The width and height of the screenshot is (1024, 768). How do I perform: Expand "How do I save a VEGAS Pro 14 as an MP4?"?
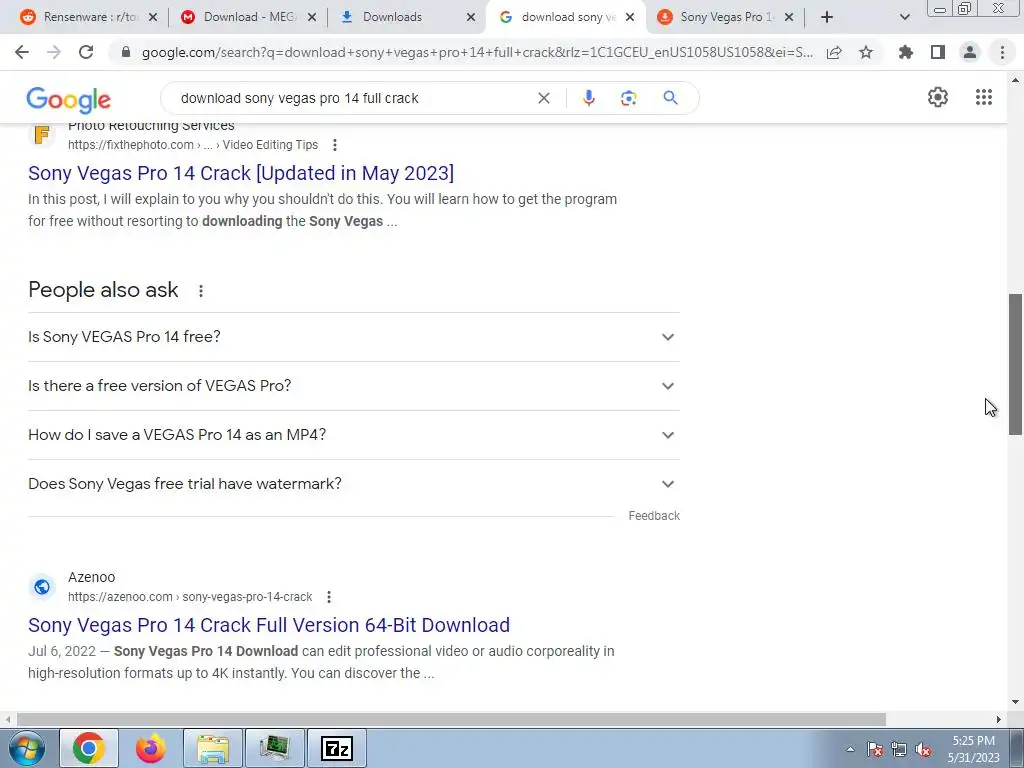coord(354,435)
